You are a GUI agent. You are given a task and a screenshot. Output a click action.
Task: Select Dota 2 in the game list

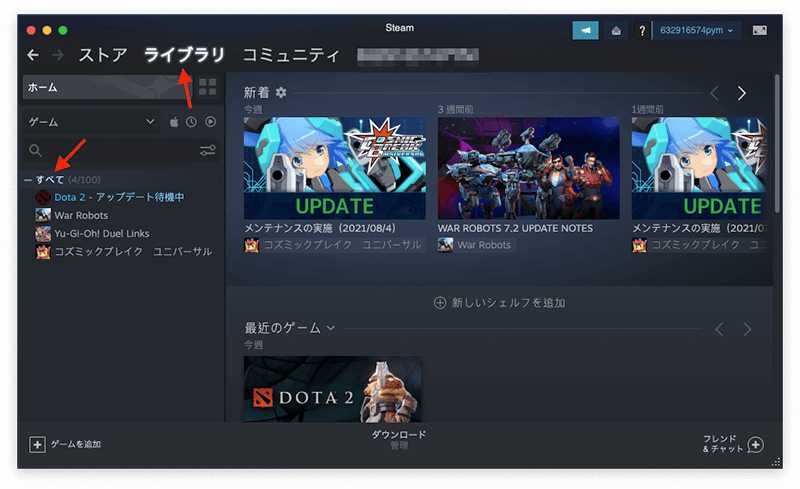(x=119, y=197)
